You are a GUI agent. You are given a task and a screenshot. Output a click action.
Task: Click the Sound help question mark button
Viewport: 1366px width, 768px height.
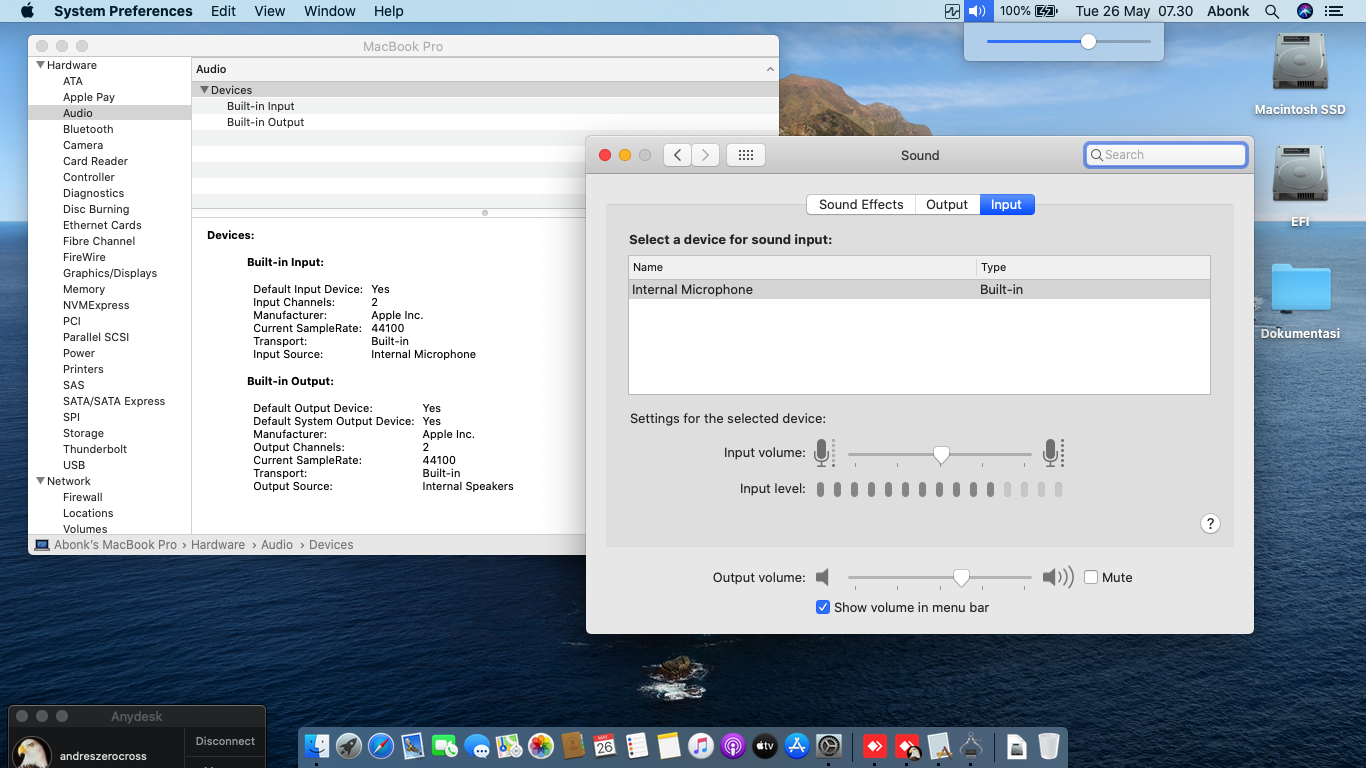click(x=1210, y=524)
